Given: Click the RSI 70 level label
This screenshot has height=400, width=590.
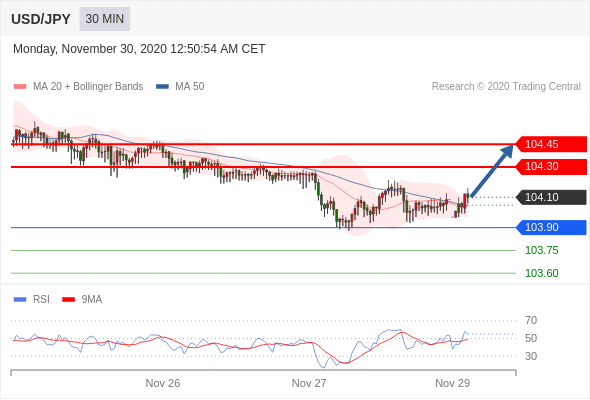Looking at the screenshot, I should [x=531, y=321].
